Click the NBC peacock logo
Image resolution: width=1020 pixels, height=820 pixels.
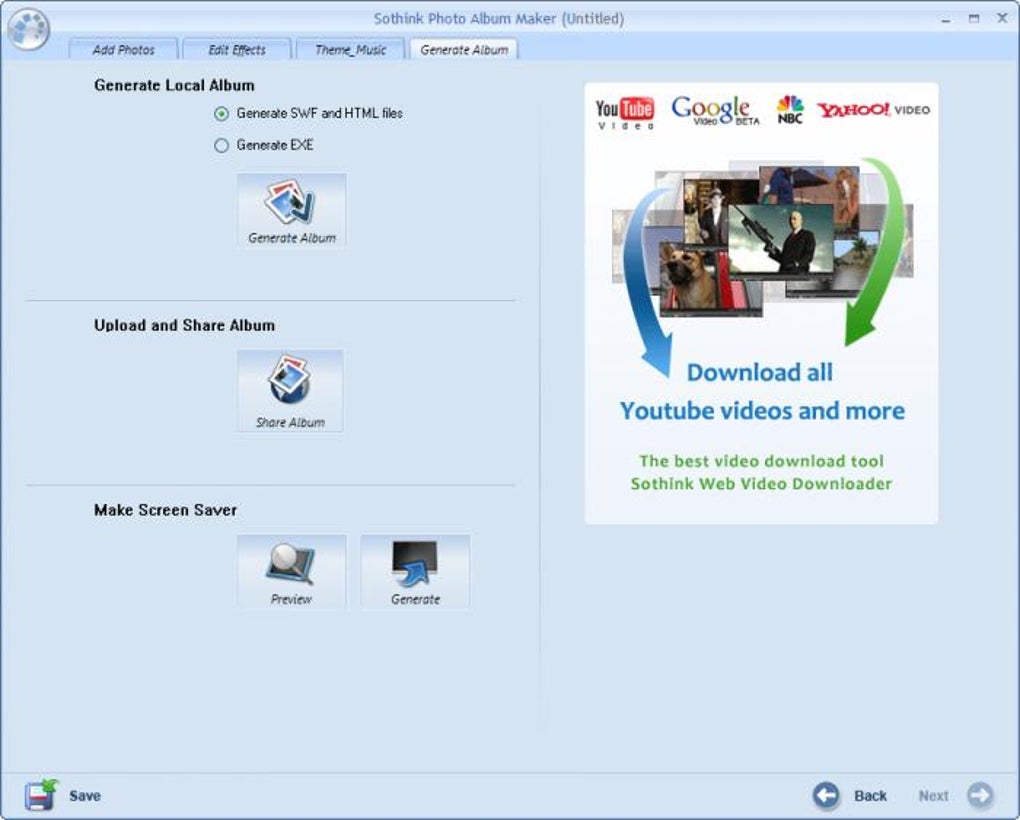coord(790,109)
